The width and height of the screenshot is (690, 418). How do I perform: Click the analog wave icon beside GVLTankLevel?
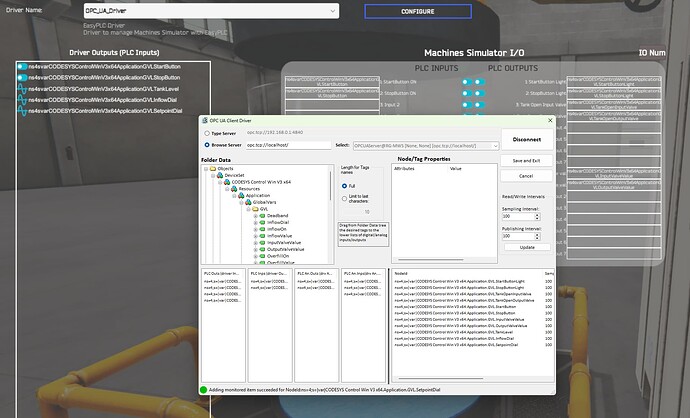coord(22,89)
